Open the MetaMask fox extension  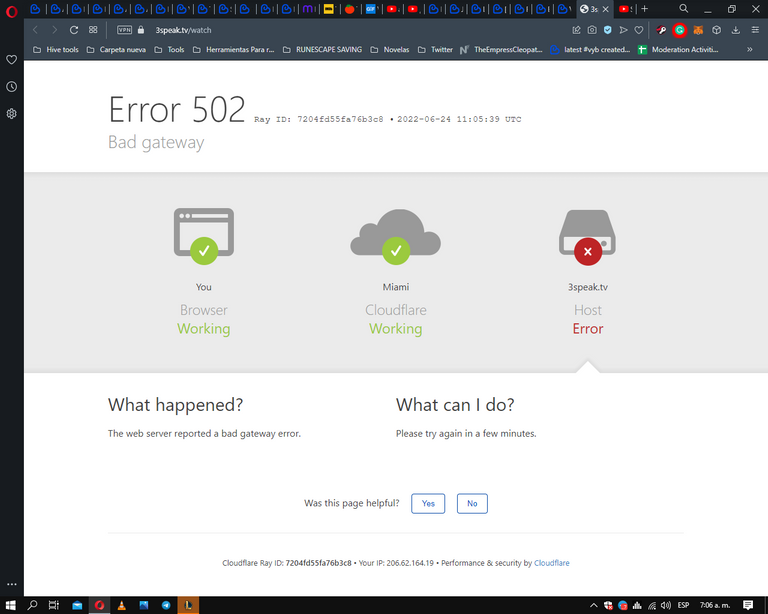(698, 30)
